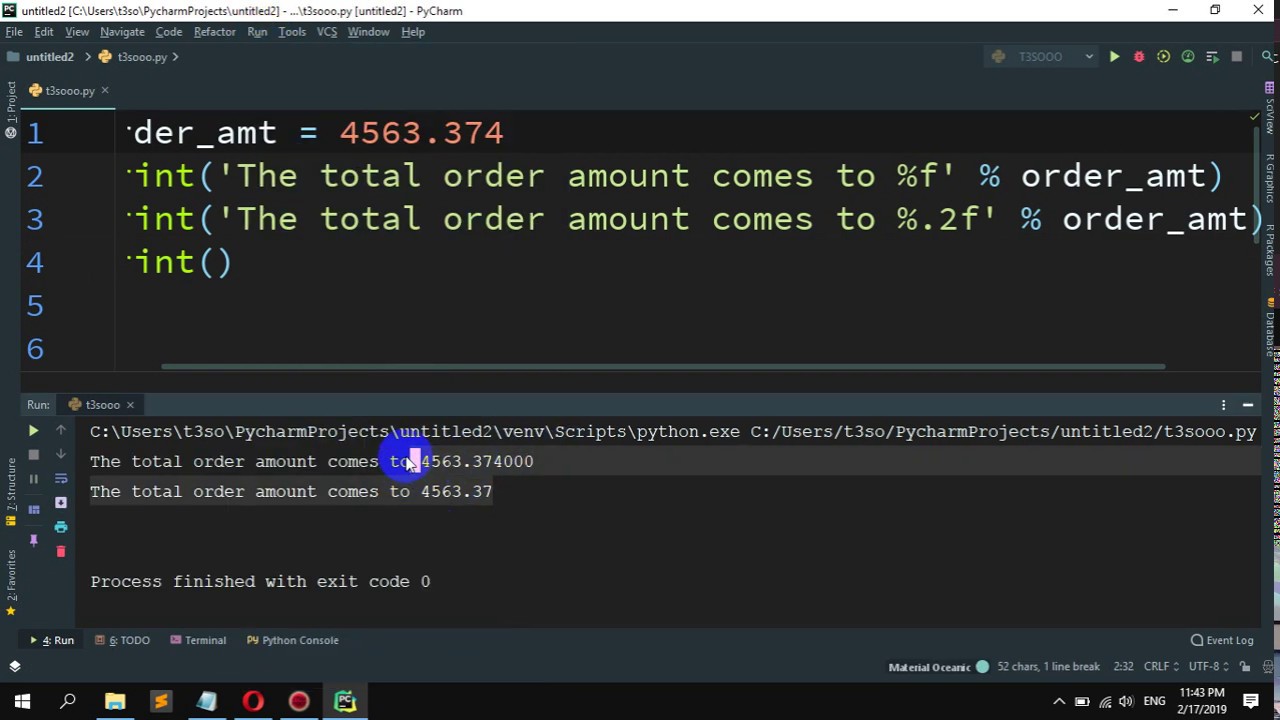Open the Edit menu
The image size is (1280, 720).
click(44, 32)
